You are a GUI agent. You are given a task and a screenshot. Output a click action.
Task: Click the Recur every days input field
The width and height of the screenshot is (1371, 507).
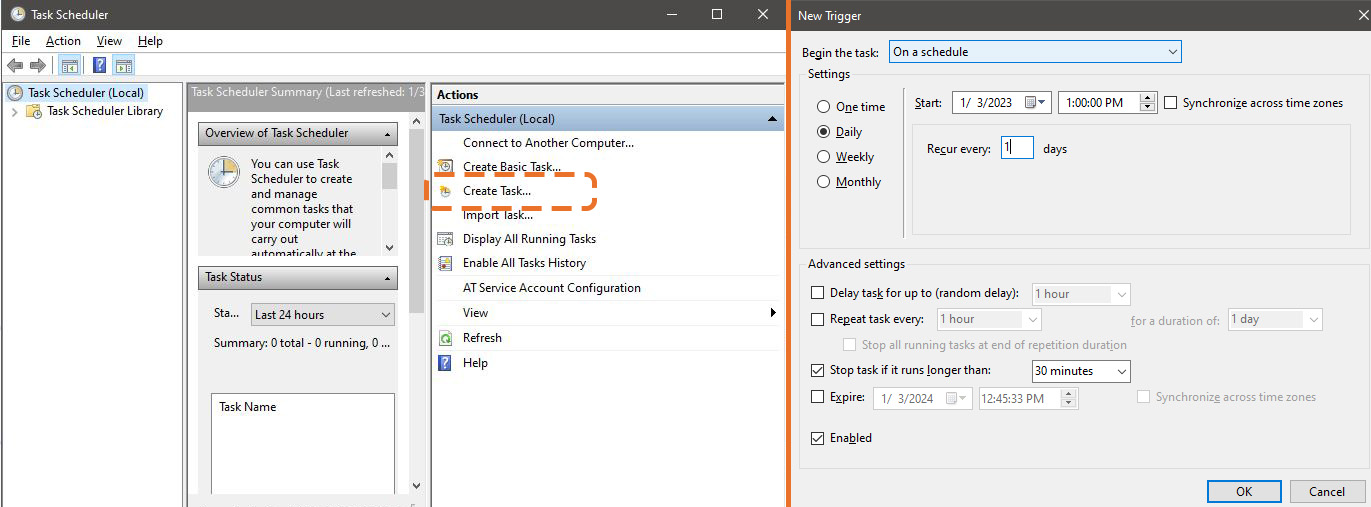1017,148
